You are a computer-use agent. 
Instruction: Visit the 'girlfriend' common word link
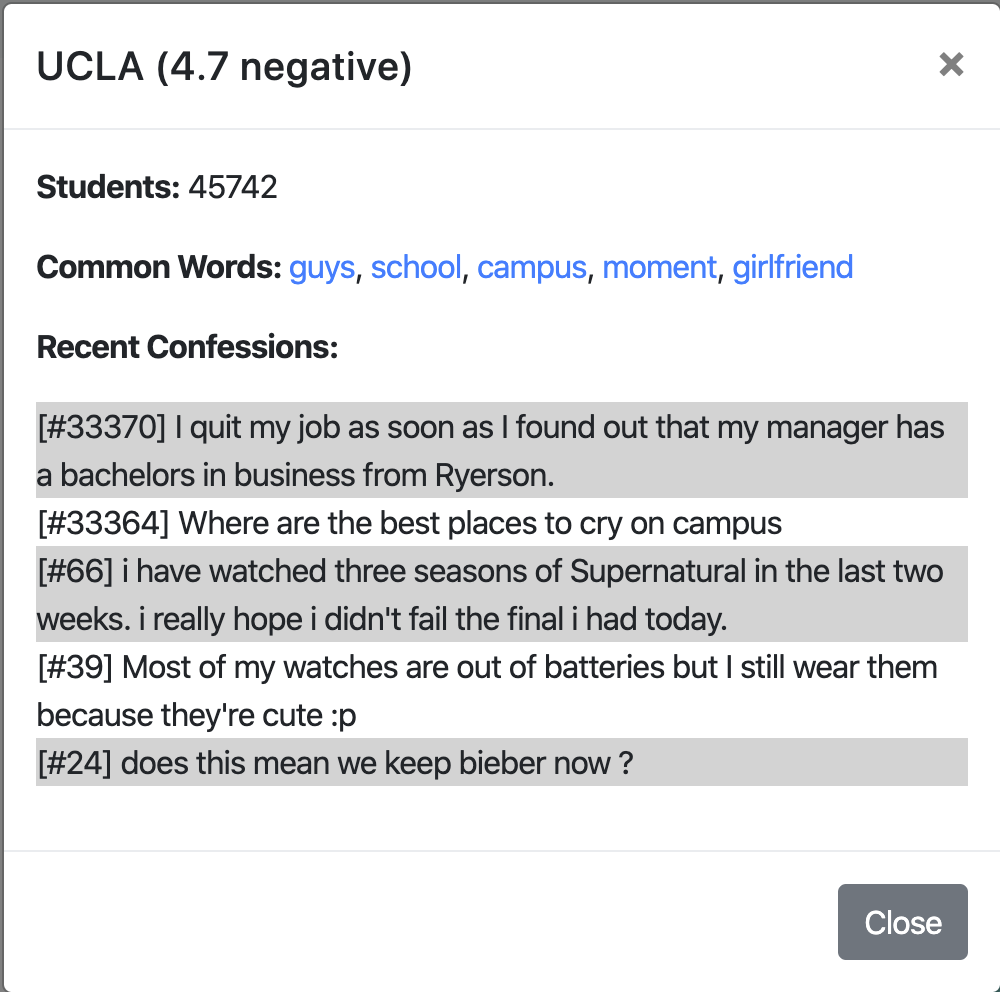point(792,267)
